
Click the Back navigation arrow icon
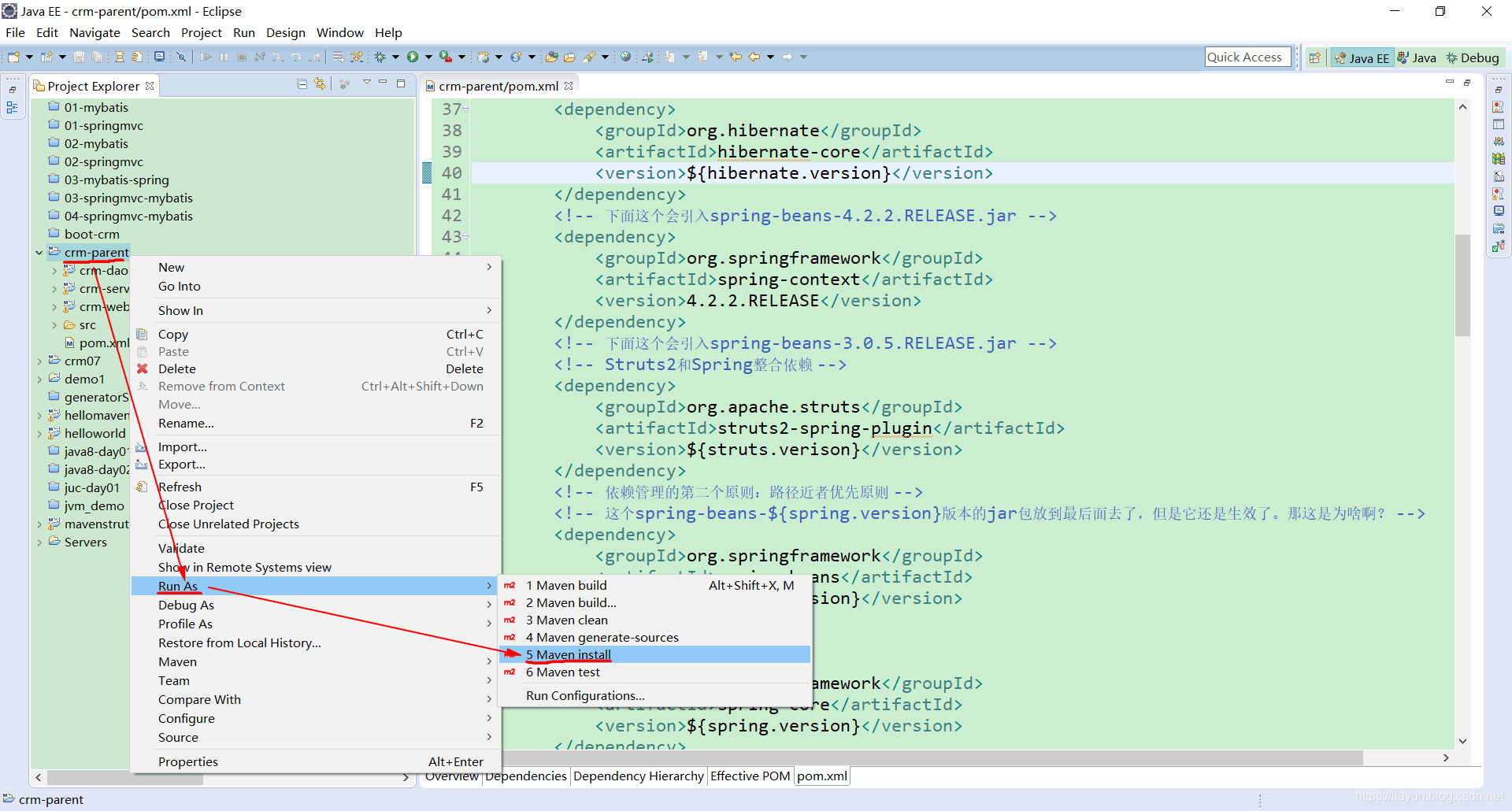click(754, 57)
